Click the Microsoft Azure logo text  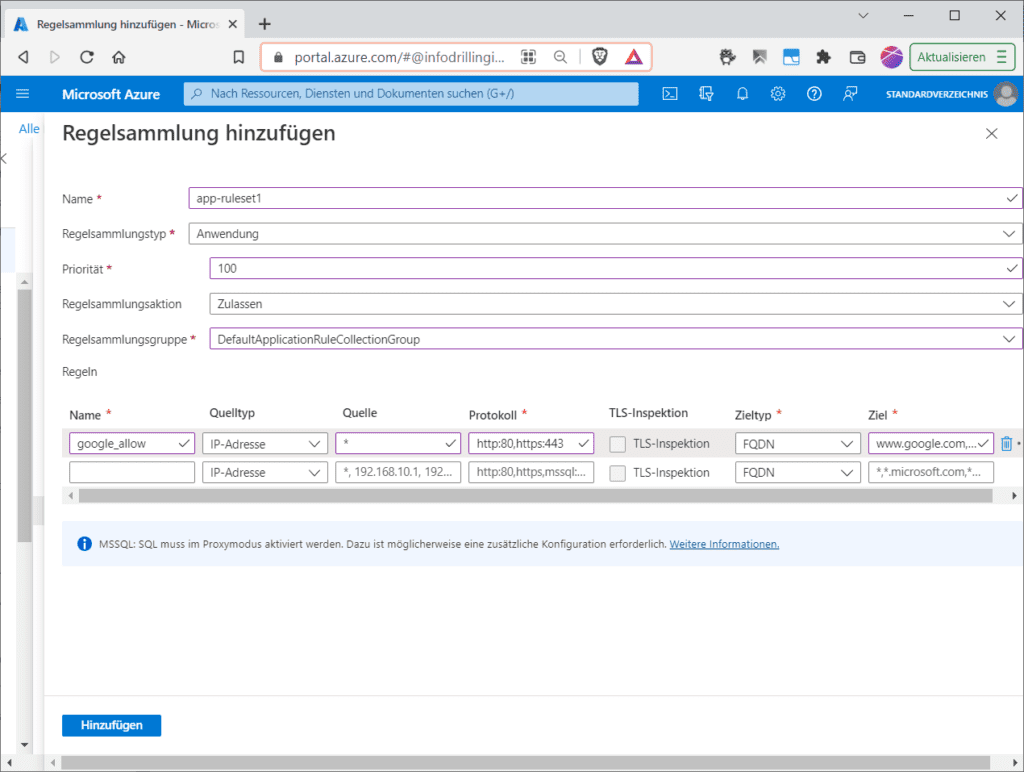point(111,94)
